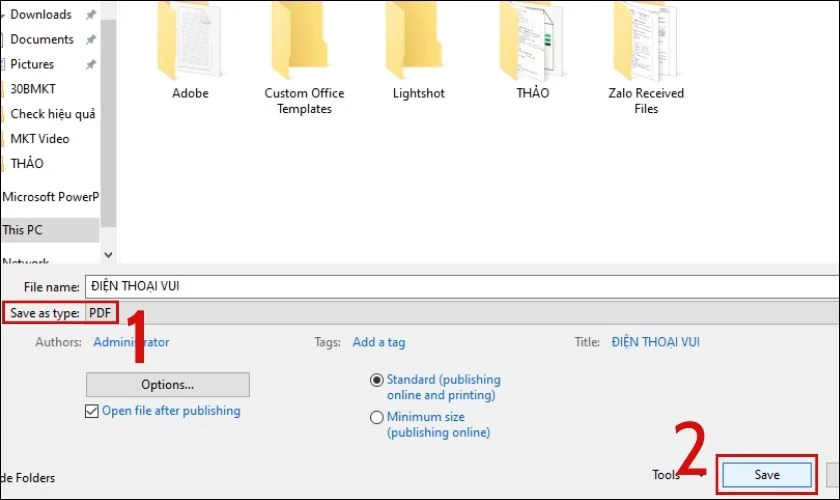Click the Options... button
The height and width of the screenshot is (500, 840).
168,385
